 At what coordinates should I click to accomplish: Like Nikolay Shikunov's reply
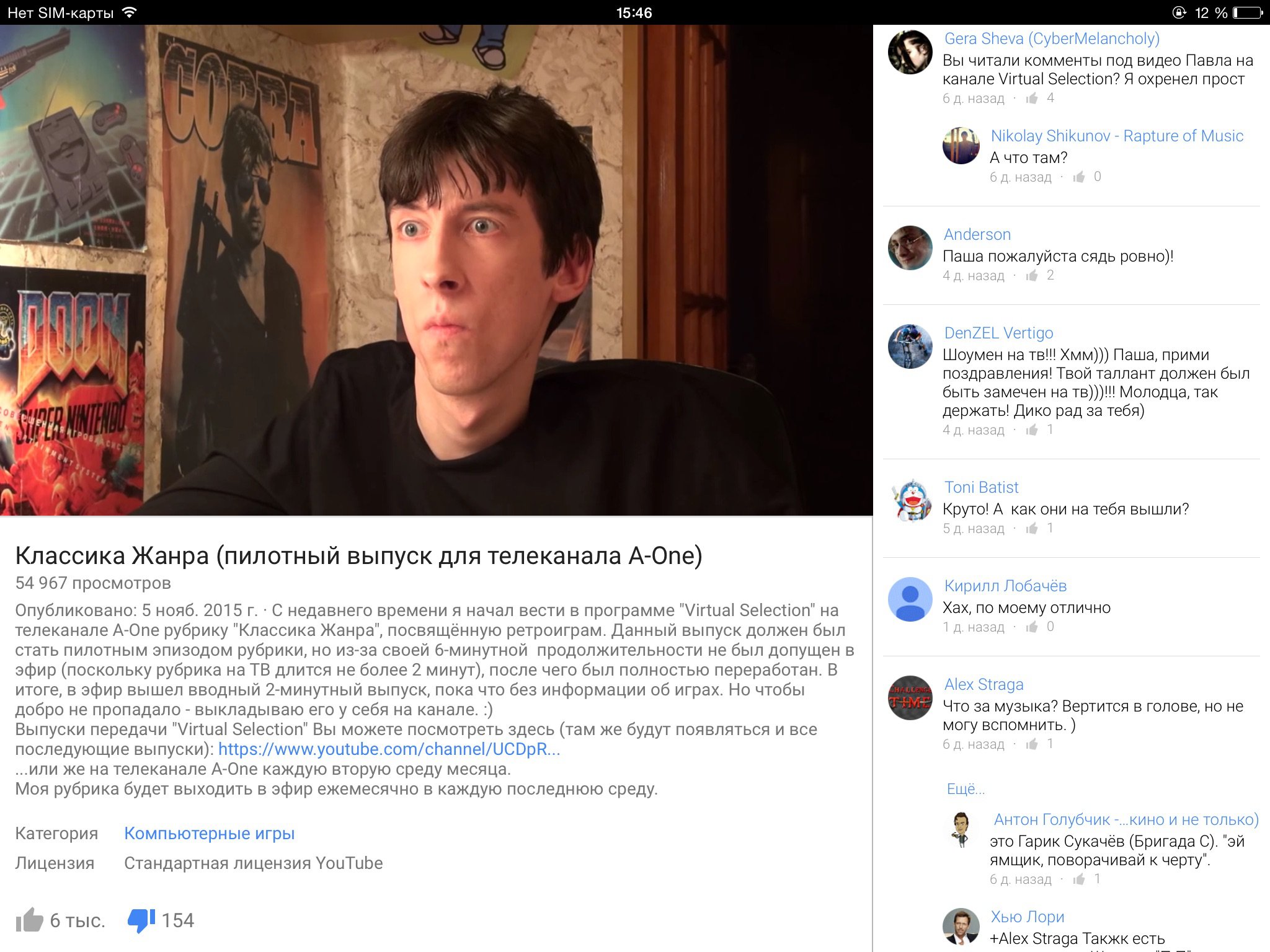tap(1079, 177)
